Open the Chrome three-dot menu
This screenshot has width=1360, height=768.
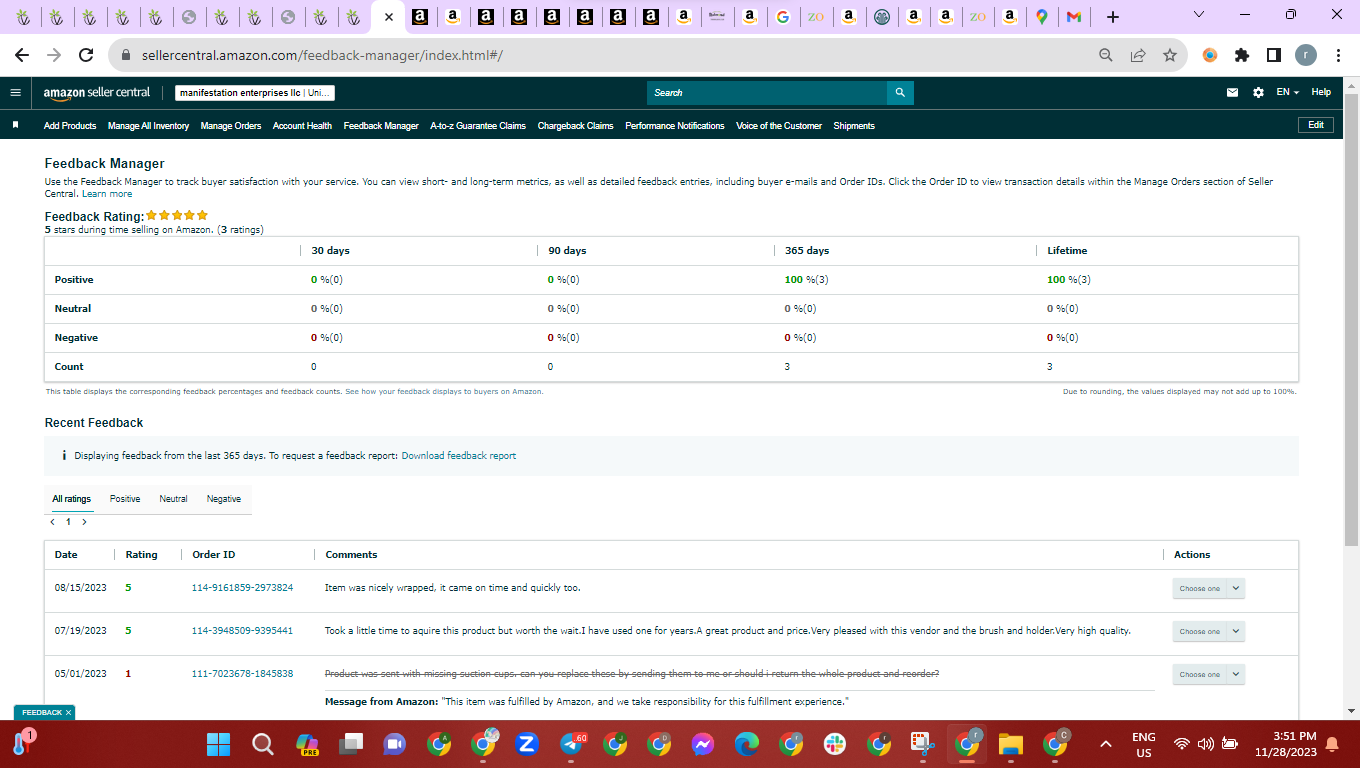(1338, 56)
